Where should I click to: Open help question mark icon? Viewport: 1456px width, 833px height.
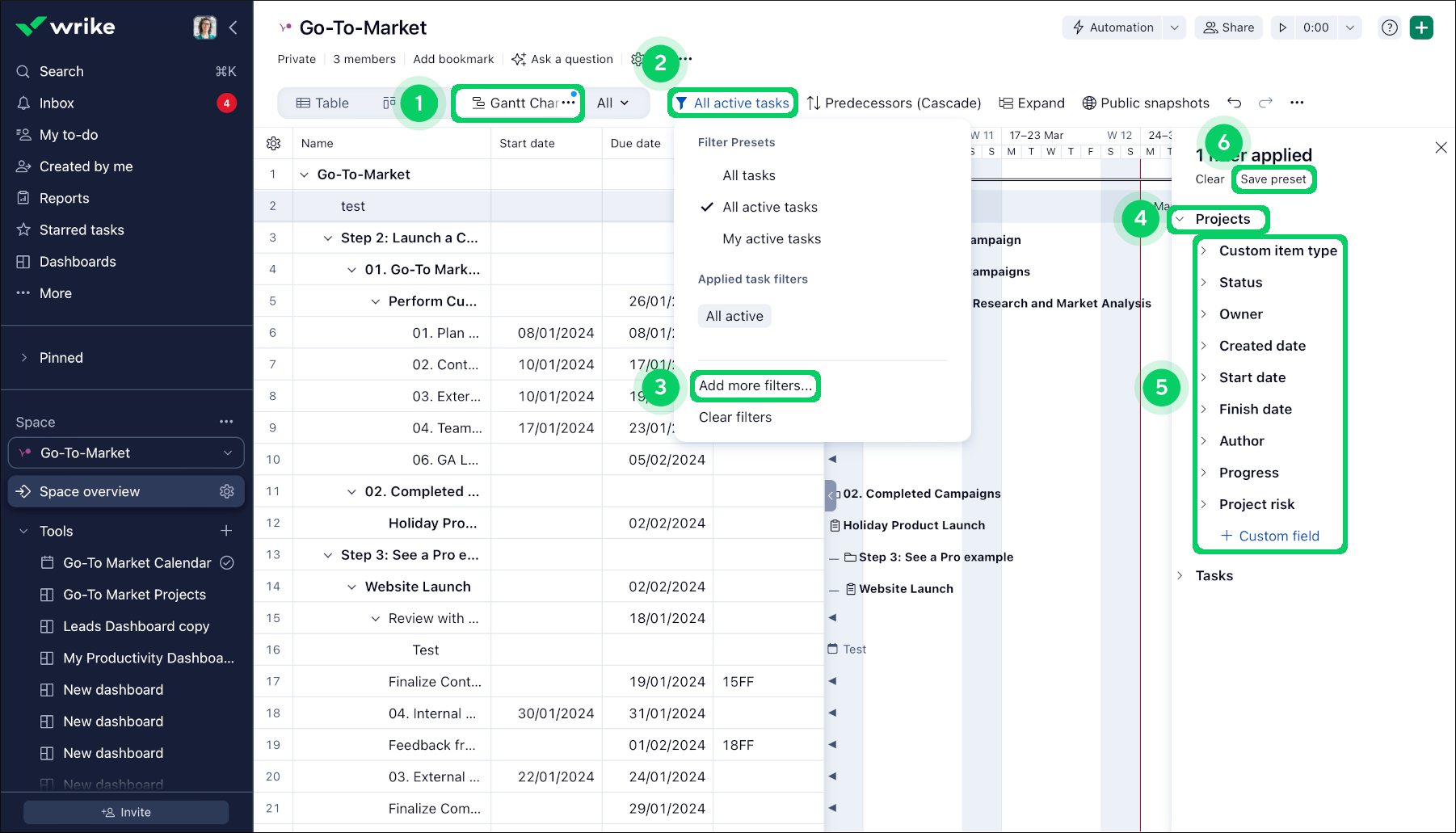coord(1389,27)
